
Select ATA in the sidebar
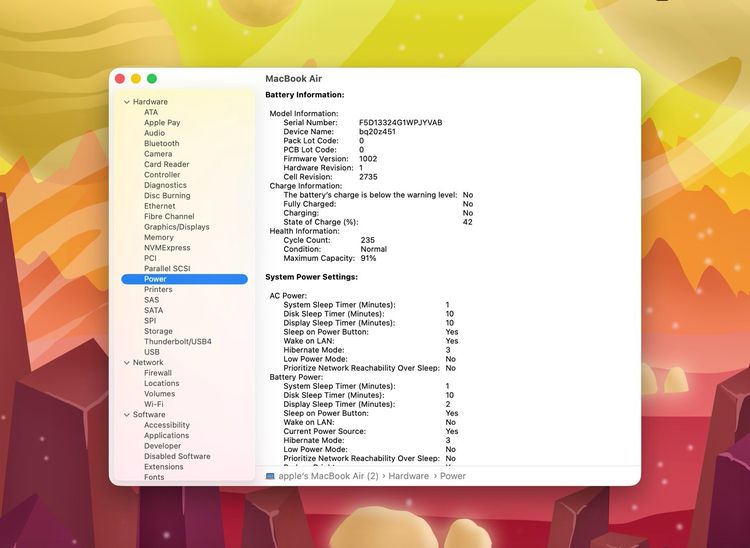(151, 112)
